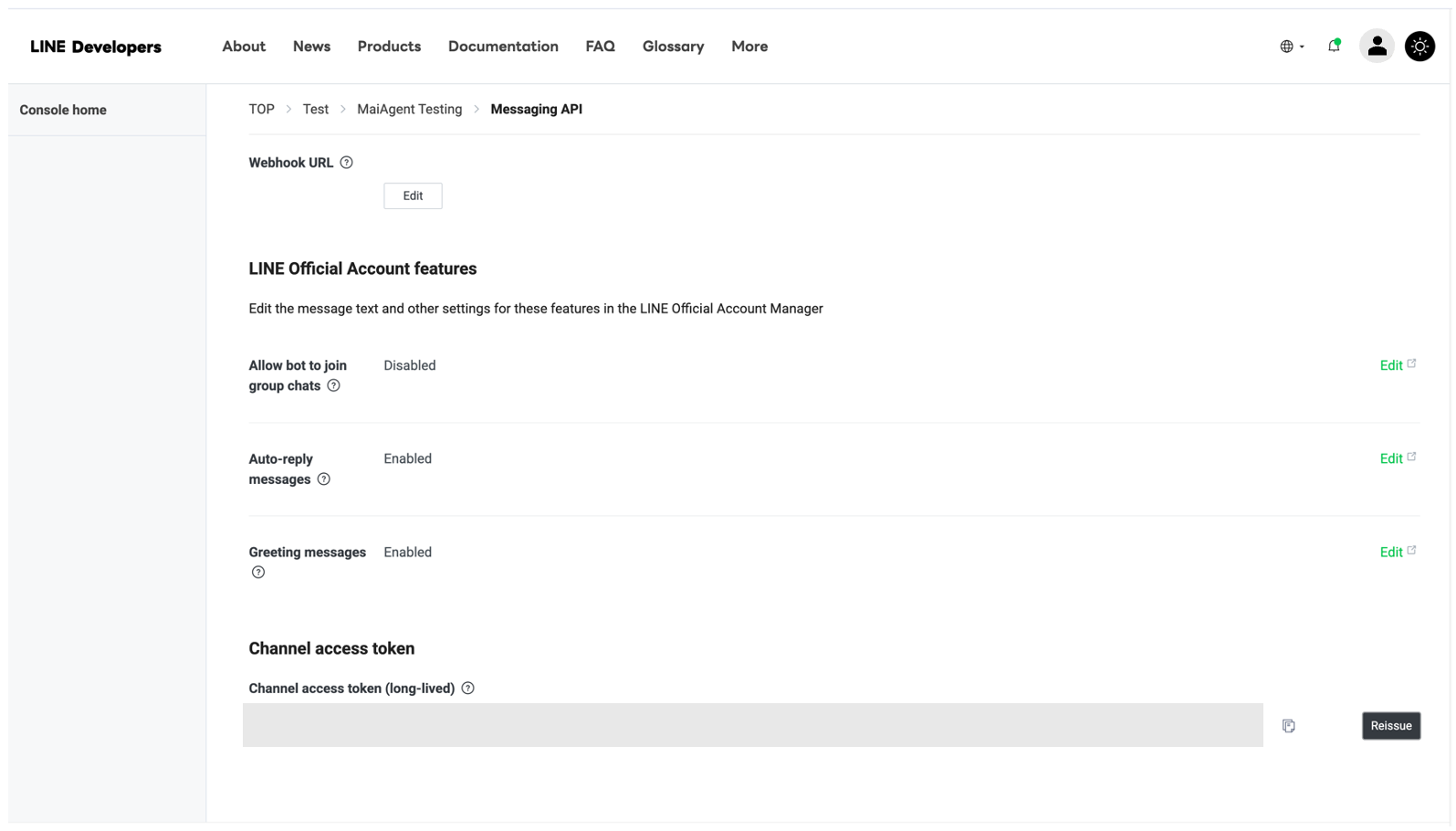
Task: Click the channel access token field
Action: click(752, 725)
